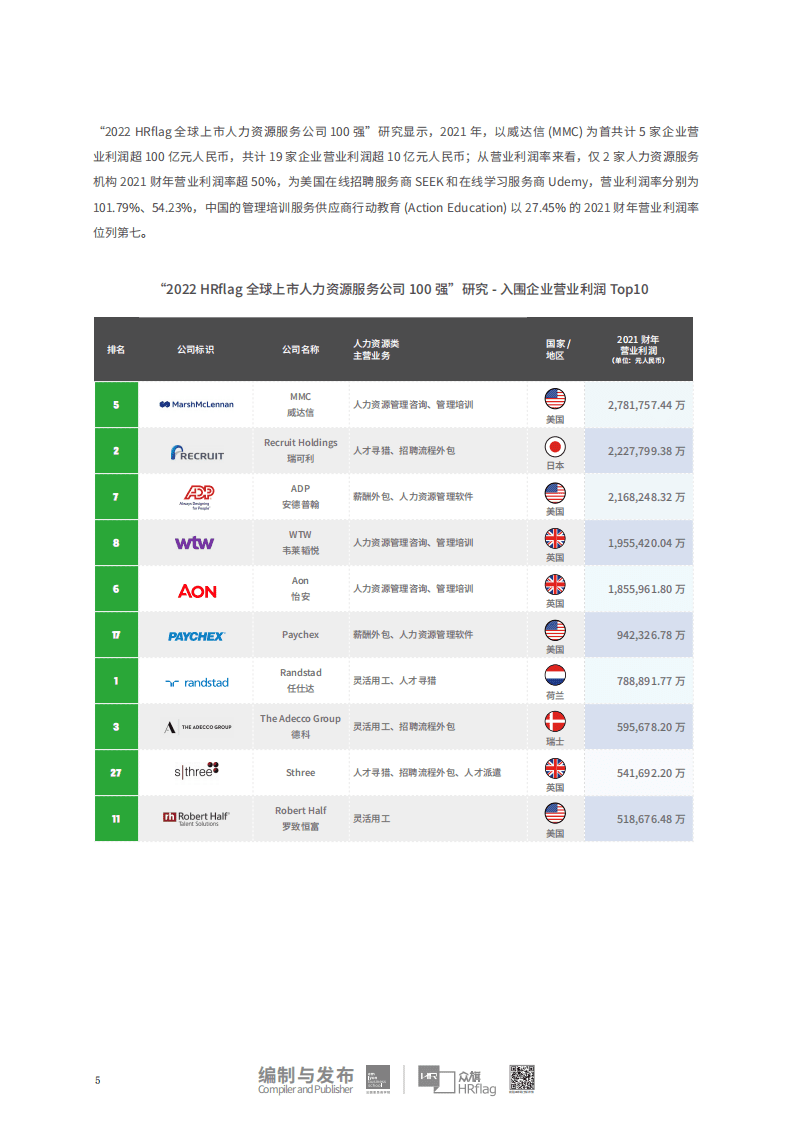
Task: Click the Netherlands flag icon
Action: pyautogui.click(x=555, y=675)
